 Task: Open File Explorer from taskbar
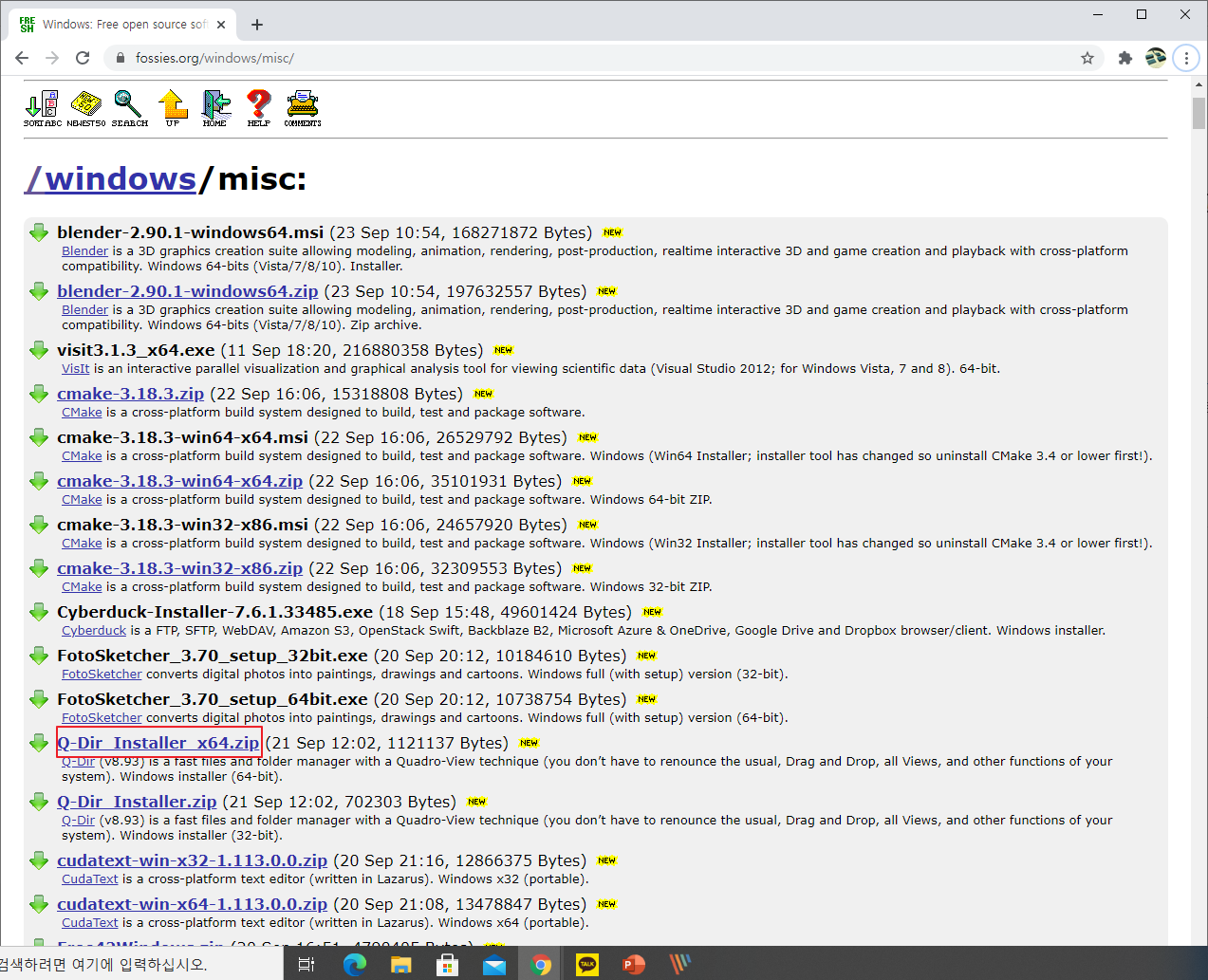[x=400, y=965]
